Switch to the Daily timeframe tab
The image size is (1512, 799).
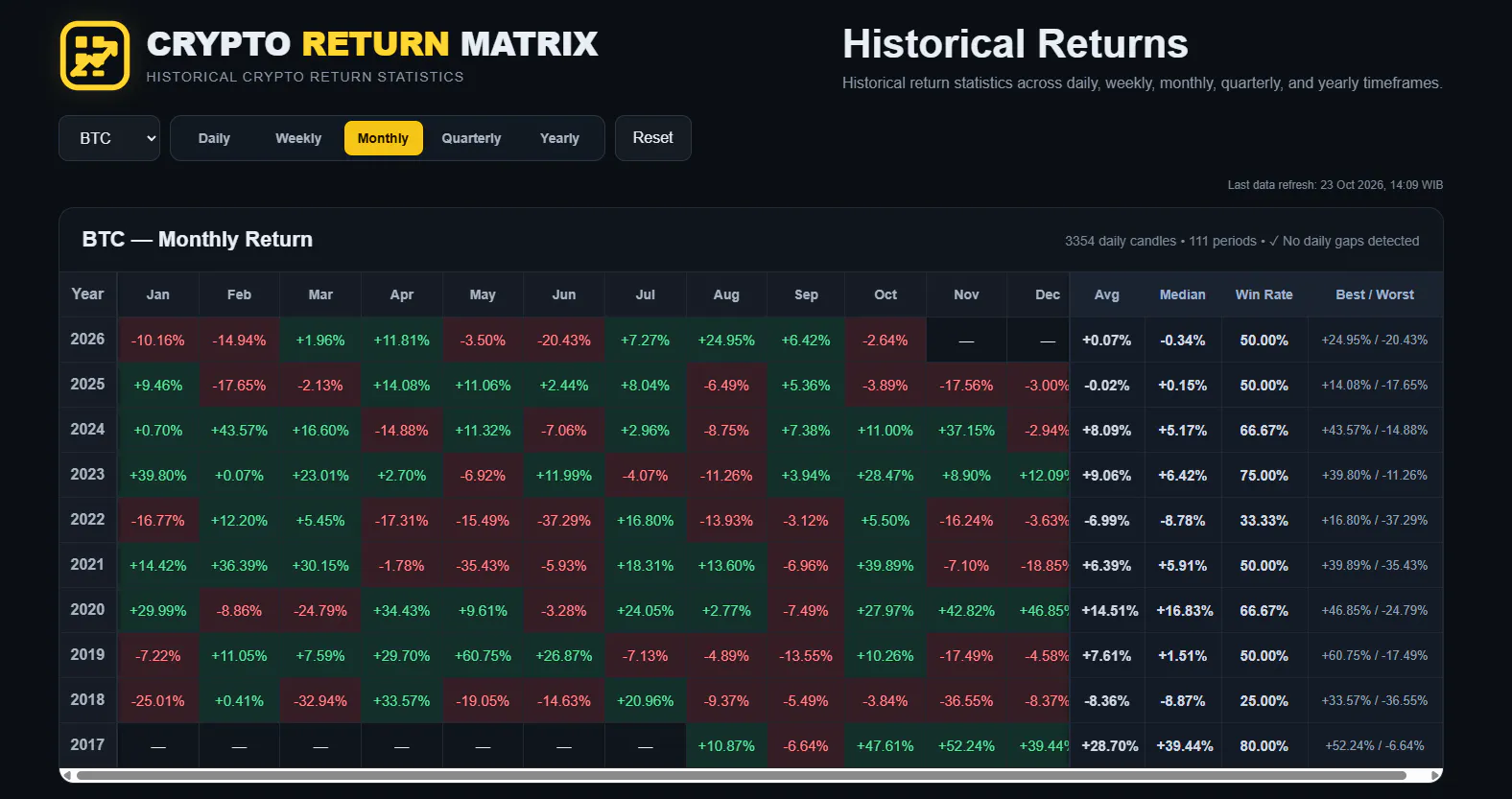click(x=214, y=138)
